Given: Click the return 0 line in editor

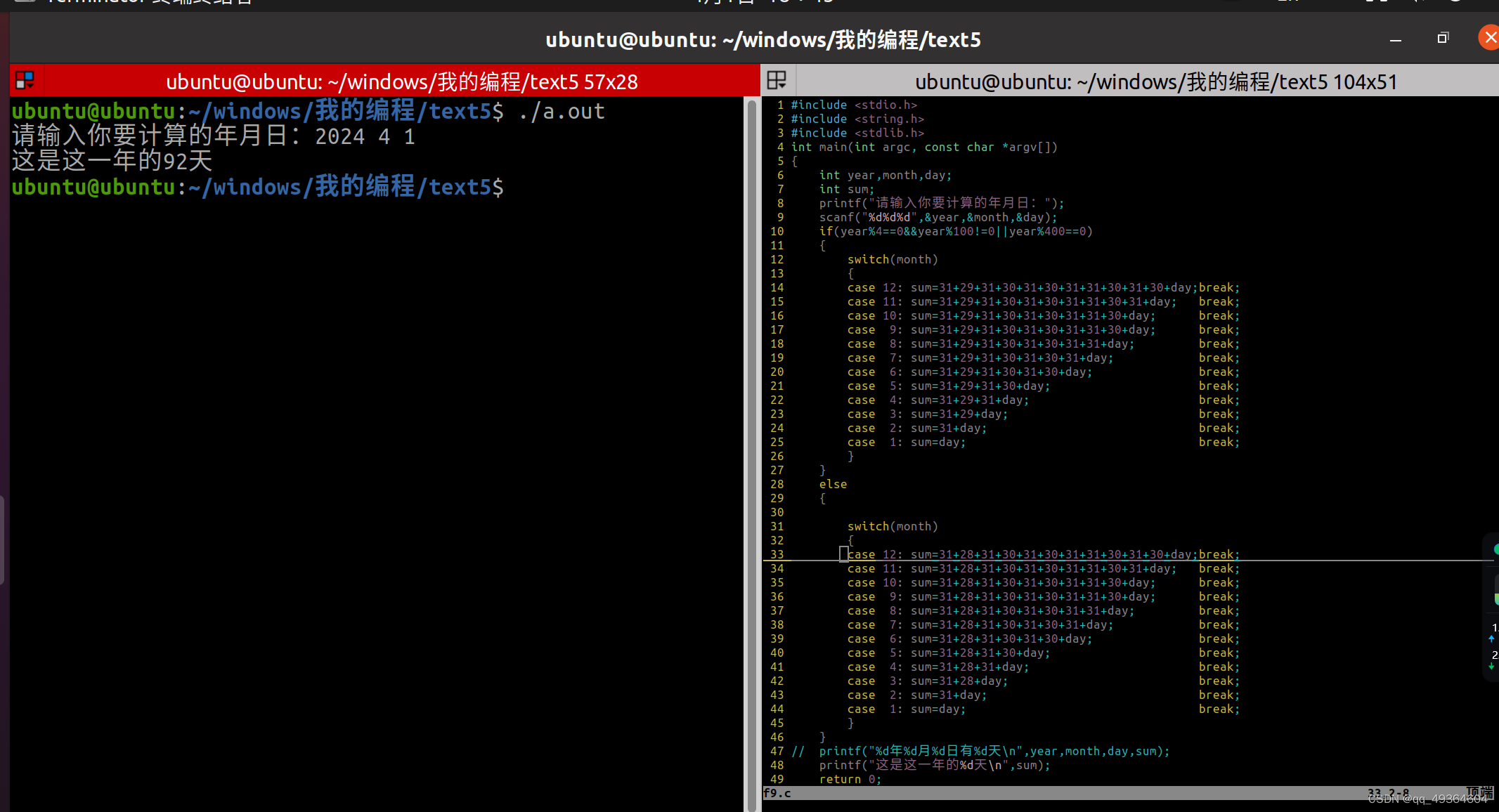Looking at the screenshot, I should coord(850,779).
